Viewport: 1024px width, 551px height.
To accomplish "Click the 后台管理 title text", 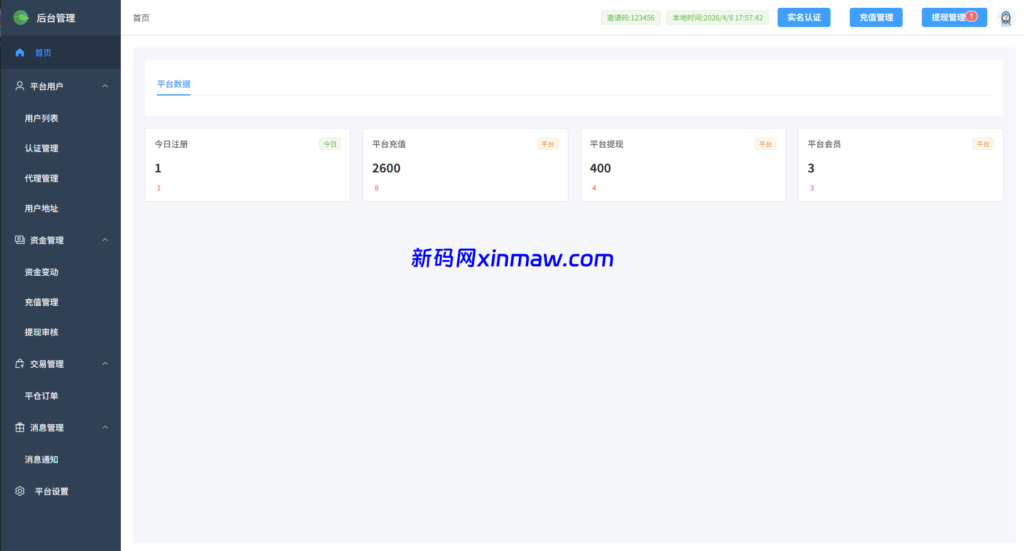I will pyautogui.click(x=56, y=18).
